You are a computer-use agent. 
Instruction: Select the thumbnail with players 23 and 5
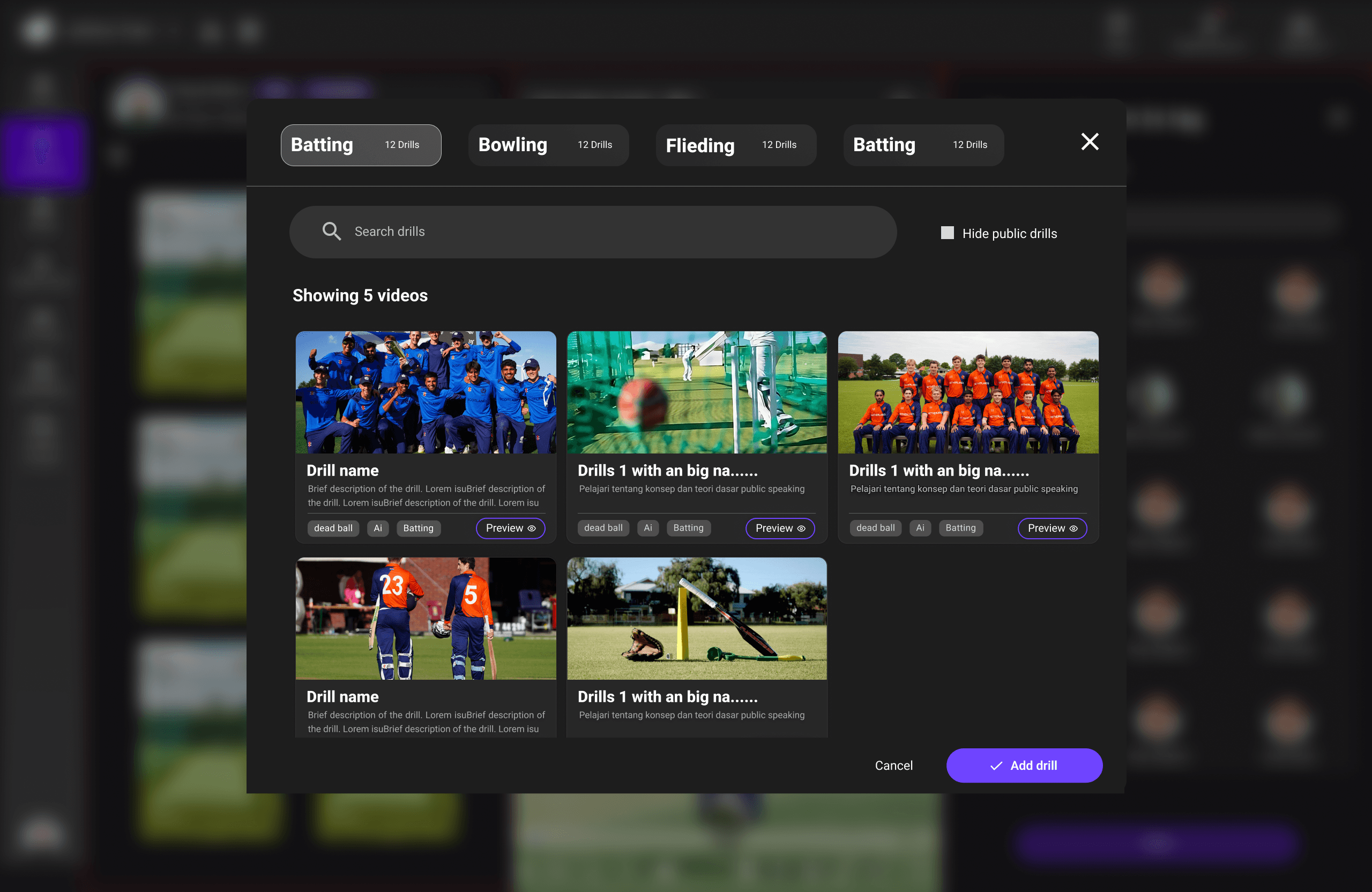[426, 618]
